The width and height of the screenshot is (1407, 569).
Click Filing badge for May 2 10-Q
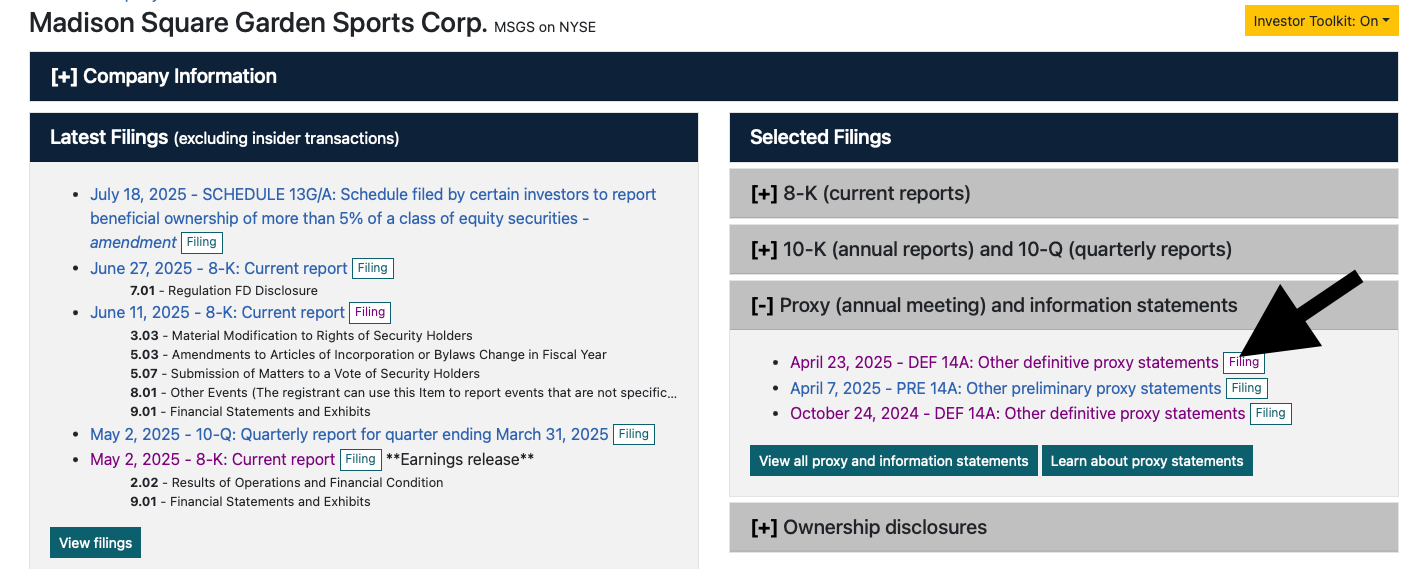[x=634, y=434]
